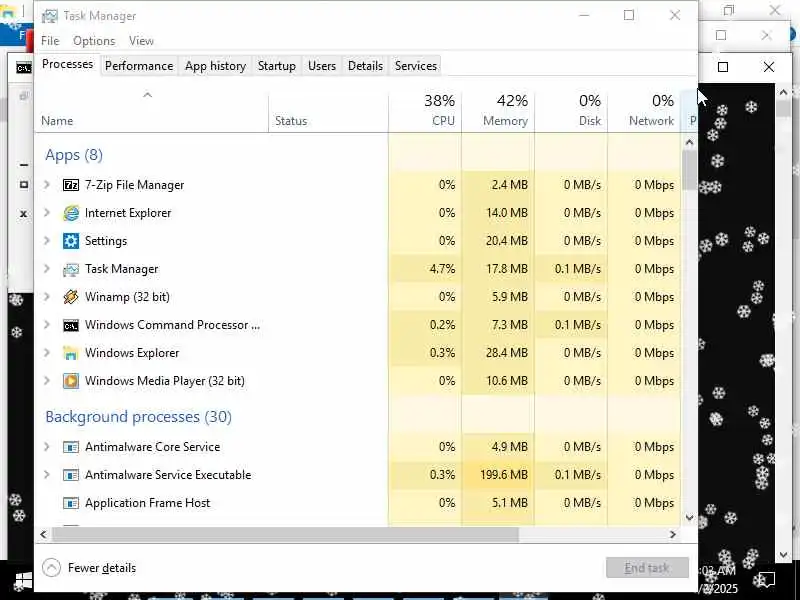This screenshot has width=800, height=600.
Task: Click the process list scroll down arrow
Action: pos(689,517)
